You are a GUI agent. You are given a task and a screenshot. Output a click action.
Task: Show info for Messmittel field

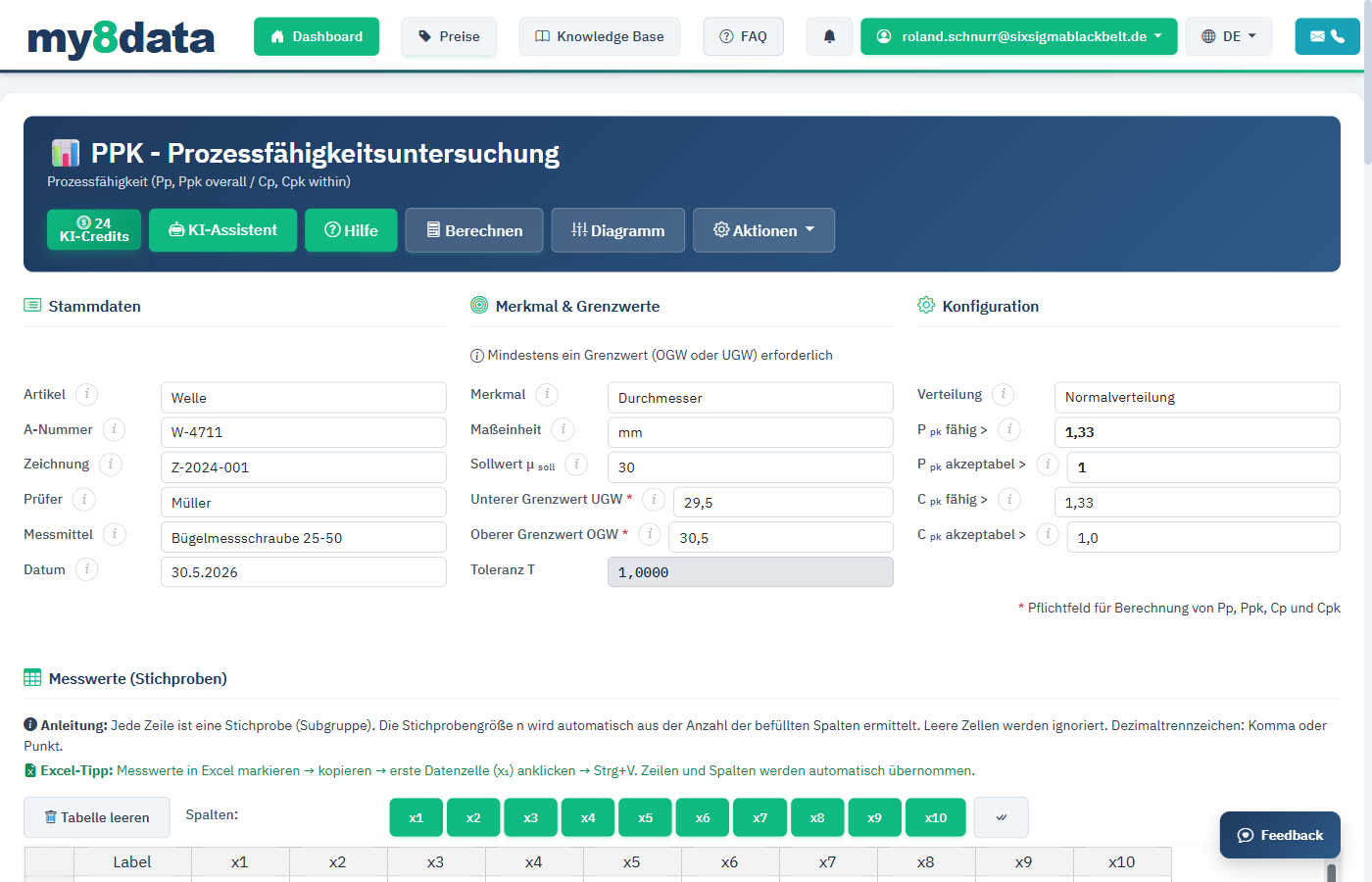pos(115,534)
